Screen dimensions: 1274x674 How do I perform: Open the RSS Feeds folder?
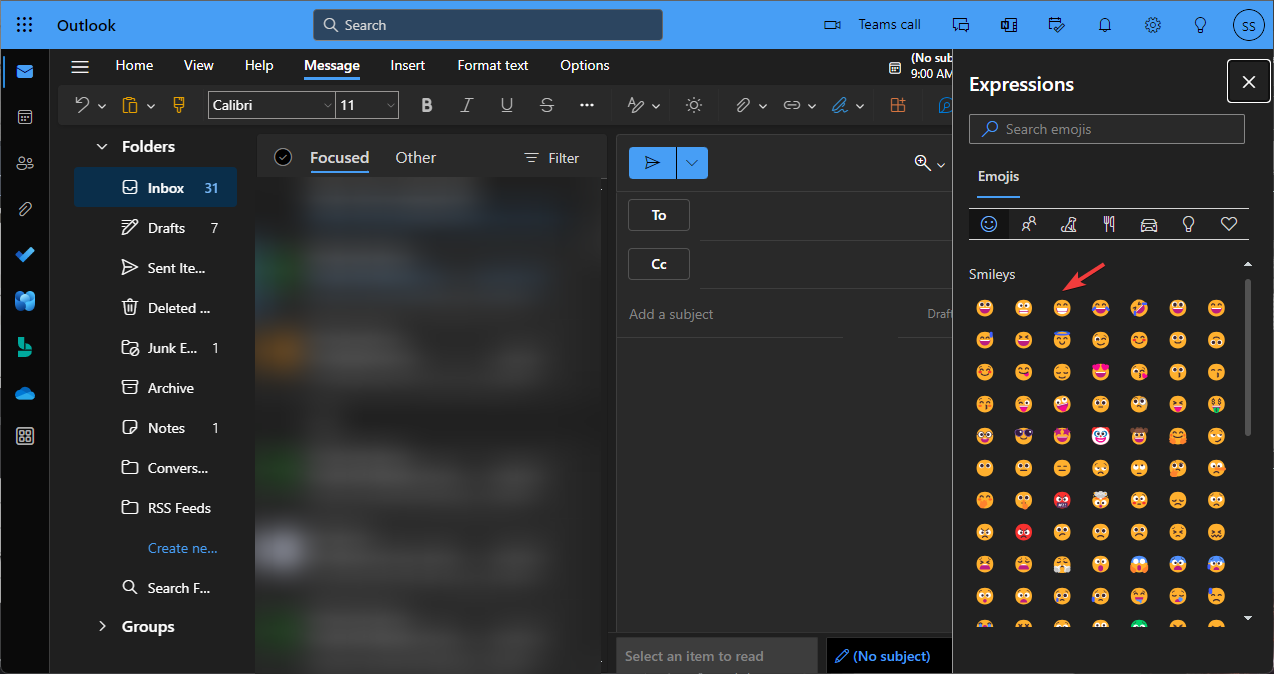point(155,508)
